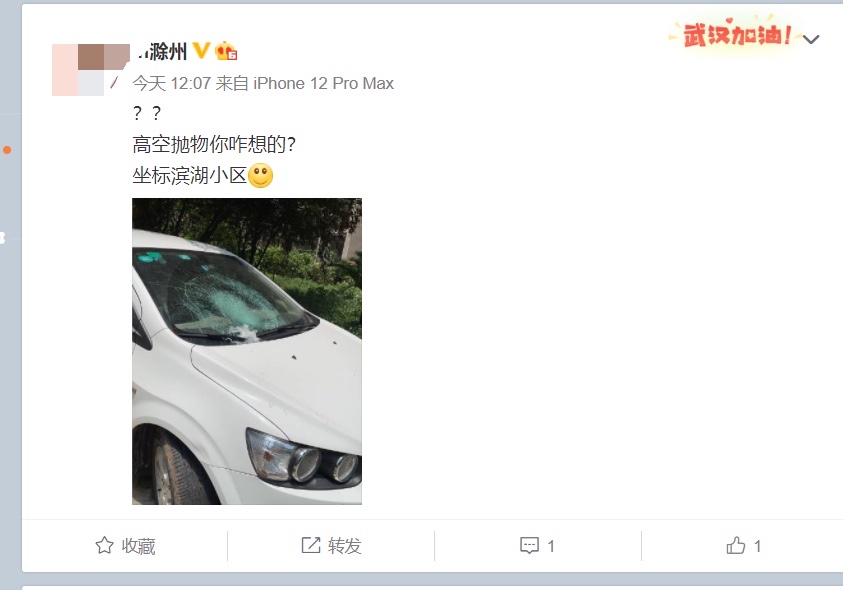Click the 转发 button label
Viewport: 843px width, 590px height.
tap(345, 546)
